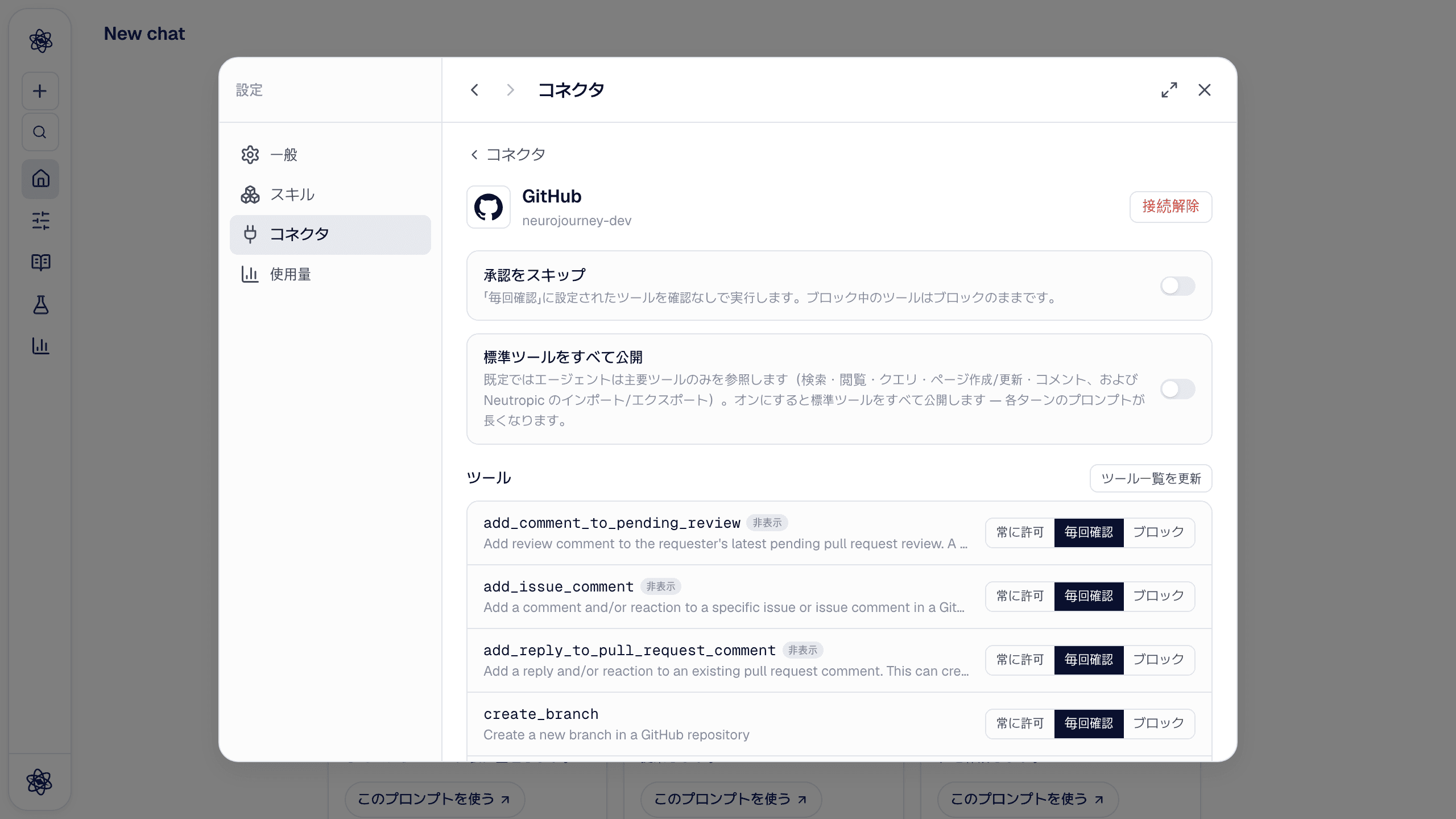The image size is (1456, 819).
Task: Return to コネクタ list via breadcrumb
Action: point(507,155)
